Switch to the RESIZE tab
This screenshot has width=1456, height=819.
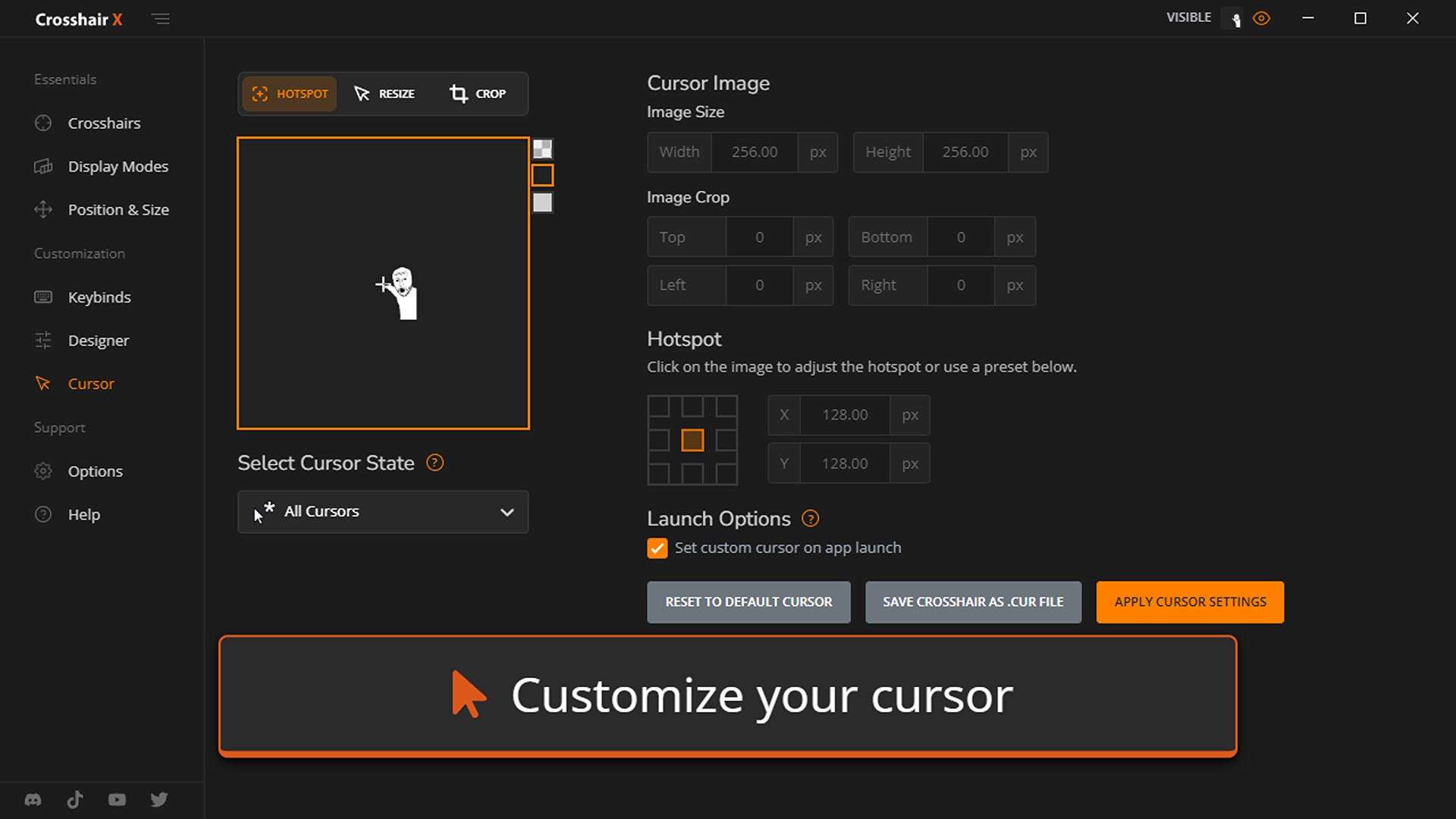(x=384, y=93)
